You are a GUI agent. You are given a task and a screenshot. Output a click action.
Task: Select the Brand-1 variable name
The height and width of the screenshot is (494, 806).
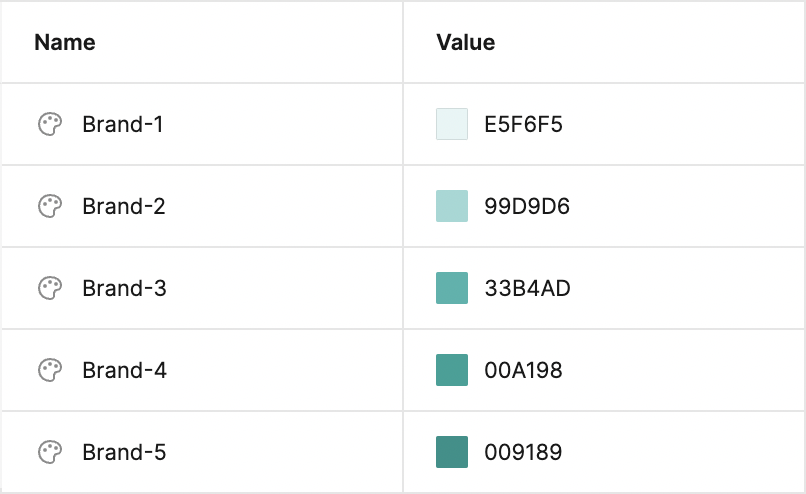point(123,125)
